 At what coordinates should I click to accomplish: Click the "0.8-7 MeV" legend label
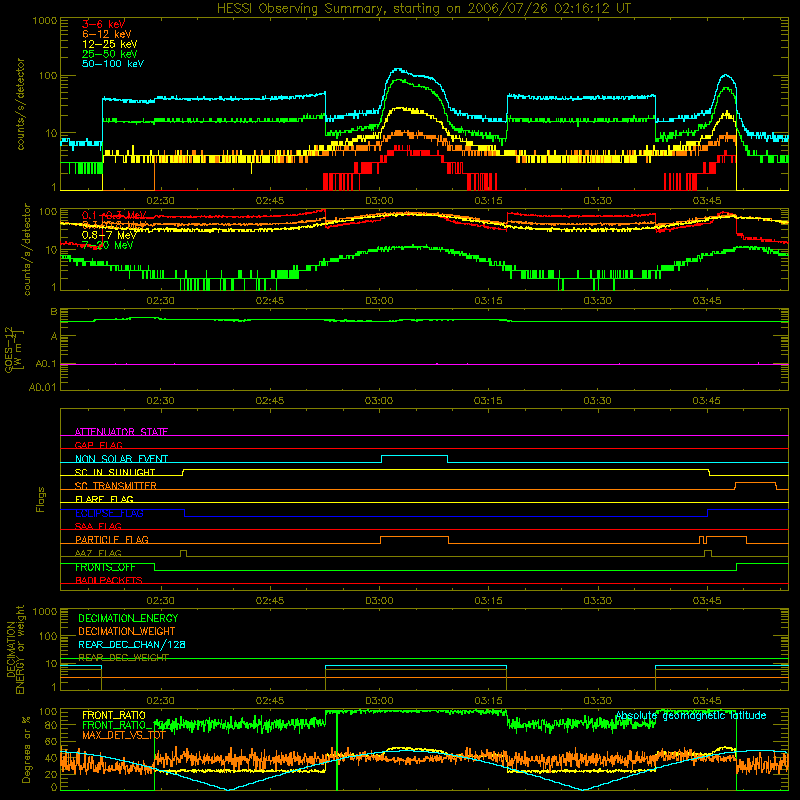[x=109, y=235]
